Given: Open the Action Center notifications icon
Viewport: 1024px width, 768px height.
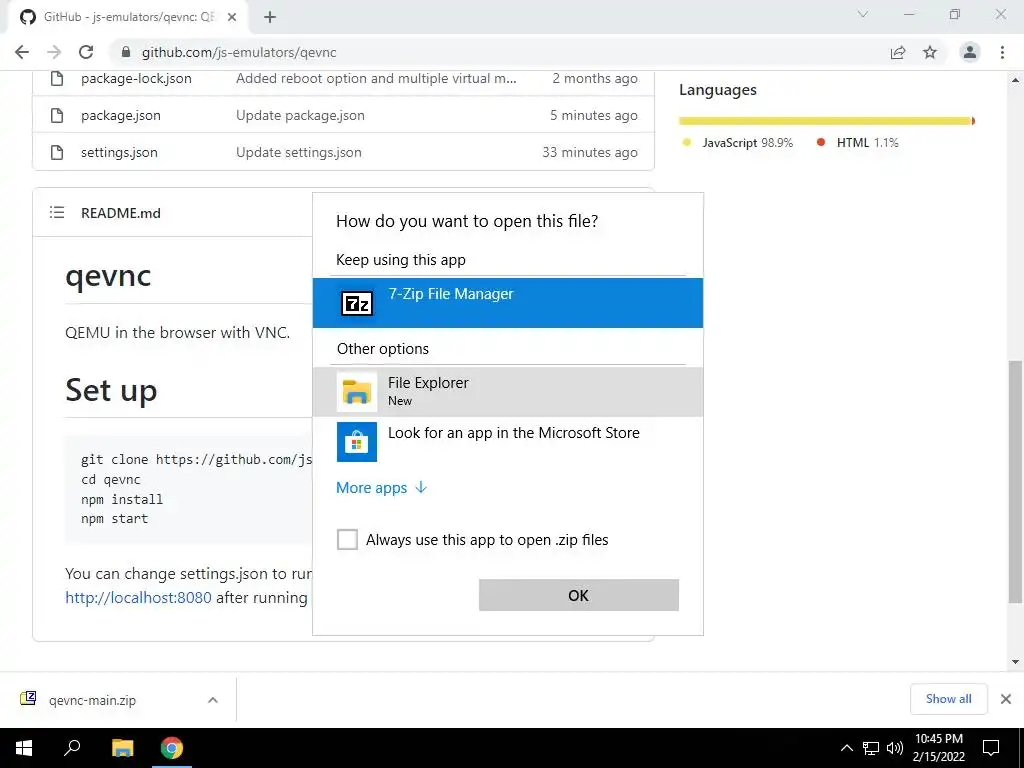Looking at the screenshot, I should [x=991, y=748].
